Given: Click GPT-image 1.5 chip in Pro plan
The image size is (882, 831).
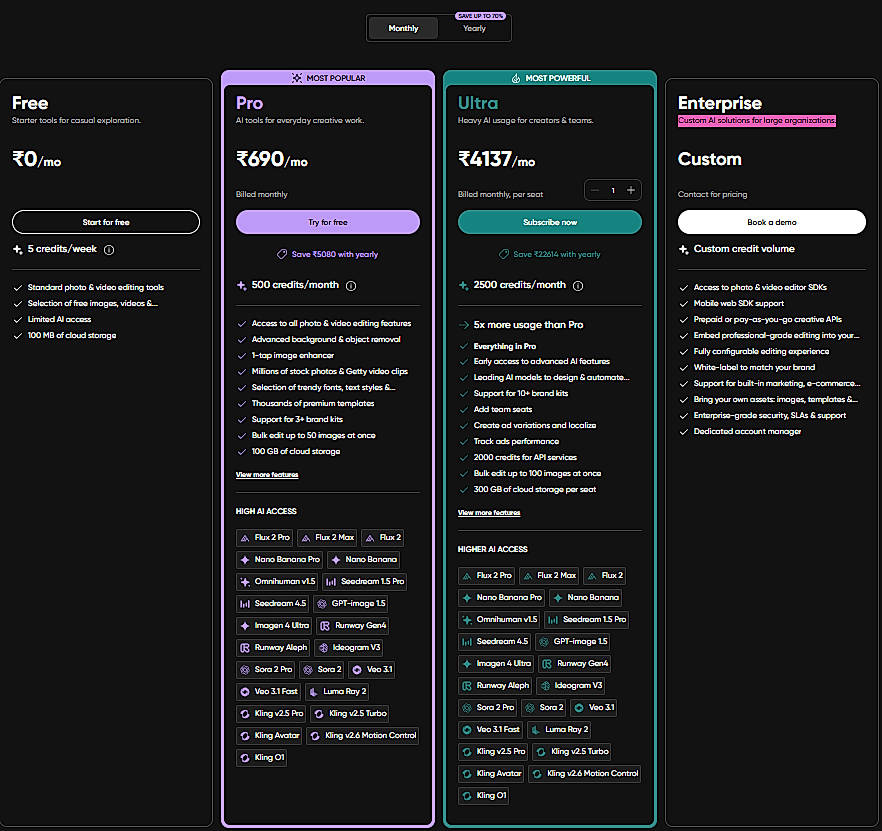Looking at the screenshot, I should coord(350,603).
